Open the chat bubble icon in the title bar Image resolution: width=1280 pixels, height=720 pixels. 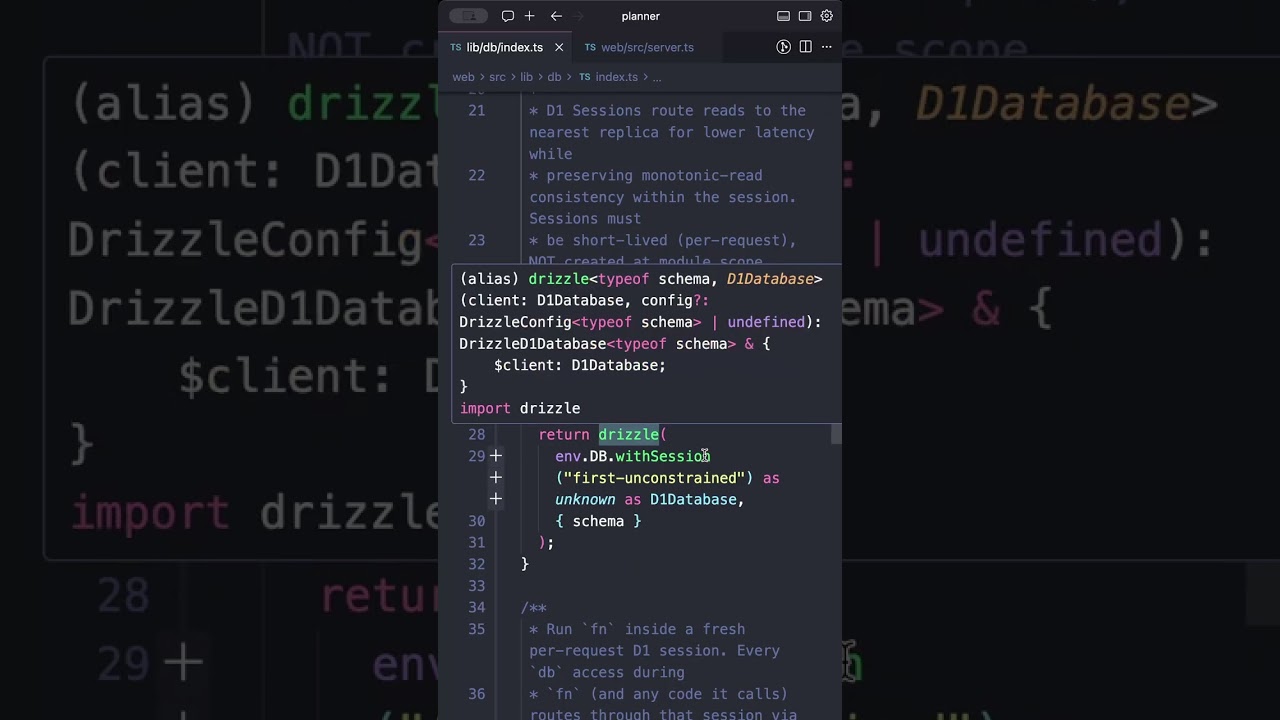pos(508,16)
